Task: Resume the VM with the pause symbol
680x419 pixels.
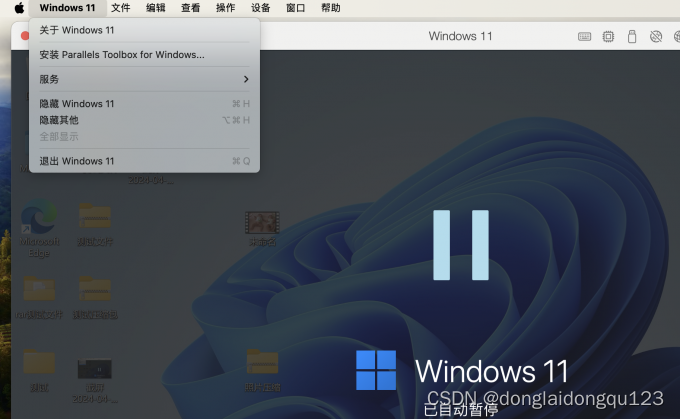Action: click(x=461, y=245)
